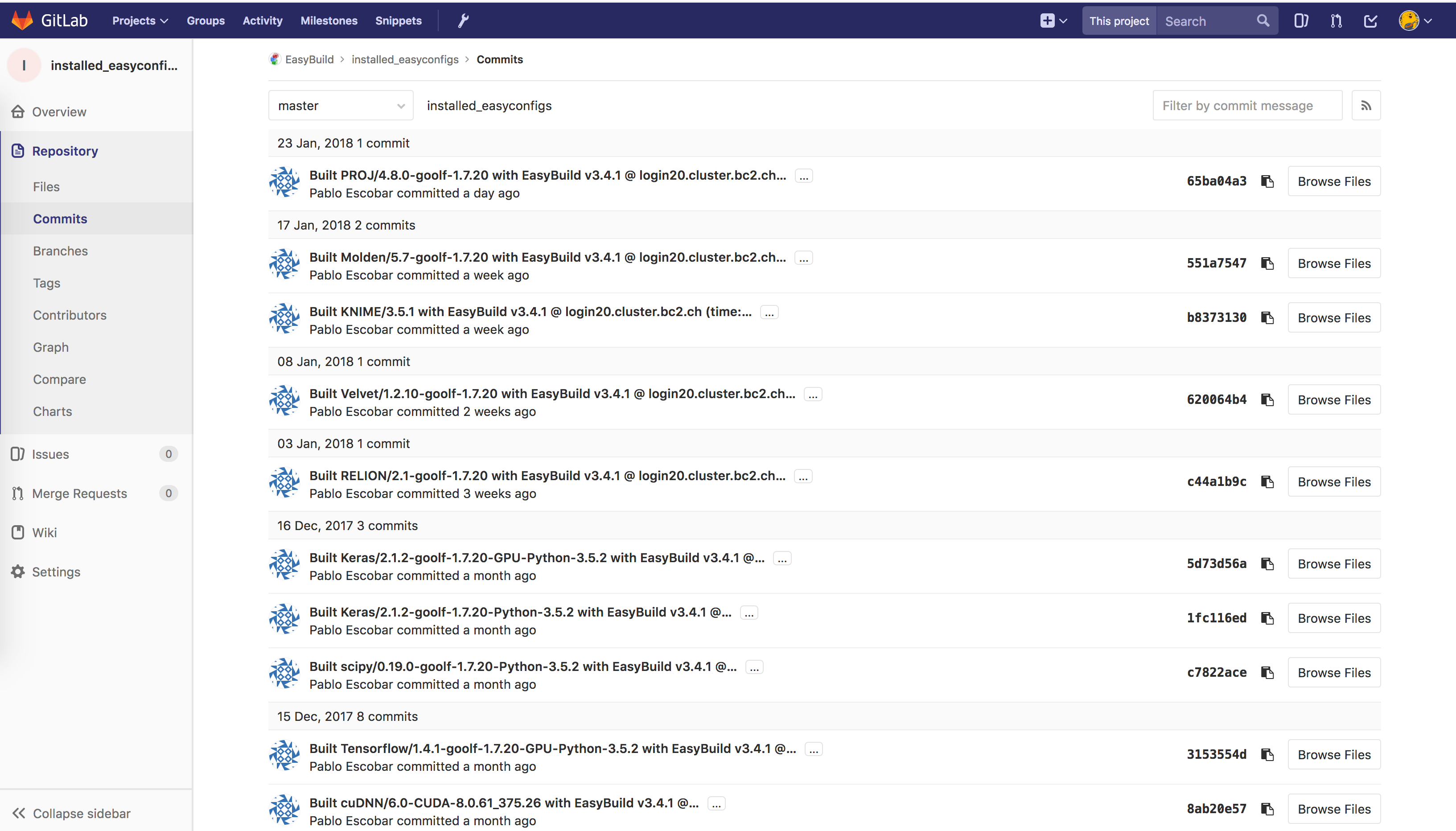The height and width of the screenshot is (831, 1456).
Task: Open the Built Molden/5.7 commit link
Action: point(547,257)
